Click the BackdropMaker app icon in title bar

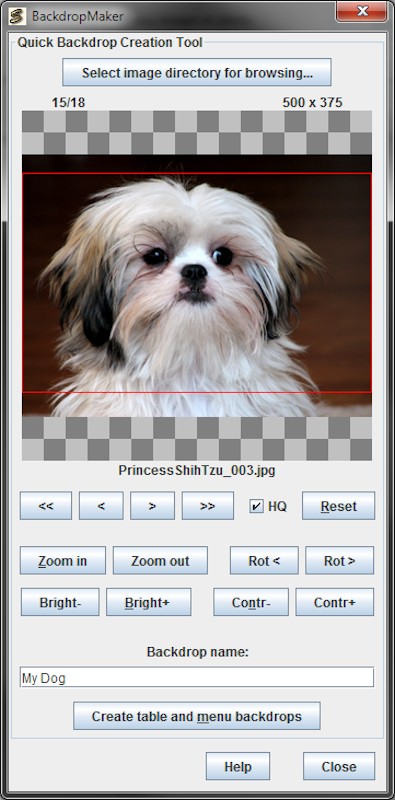[x=17, y=16]
